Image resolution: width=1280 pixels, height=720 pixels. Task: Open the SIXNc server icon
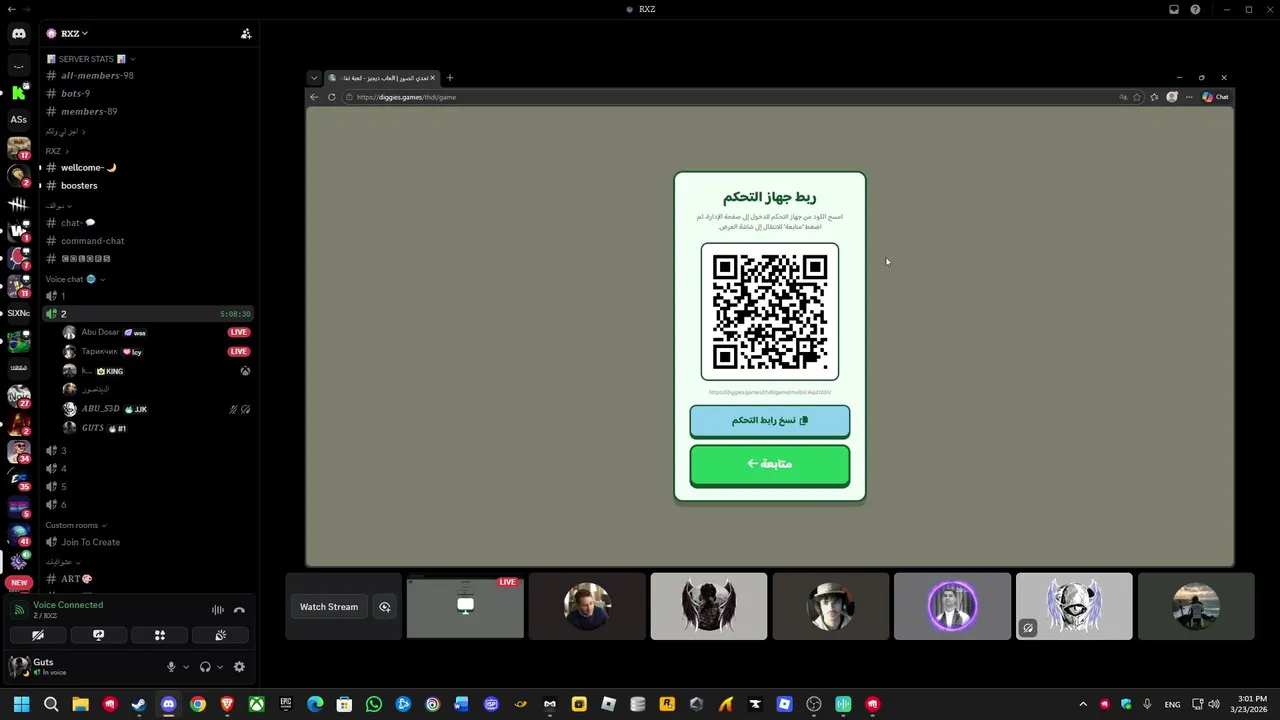[x=18, y=313]
